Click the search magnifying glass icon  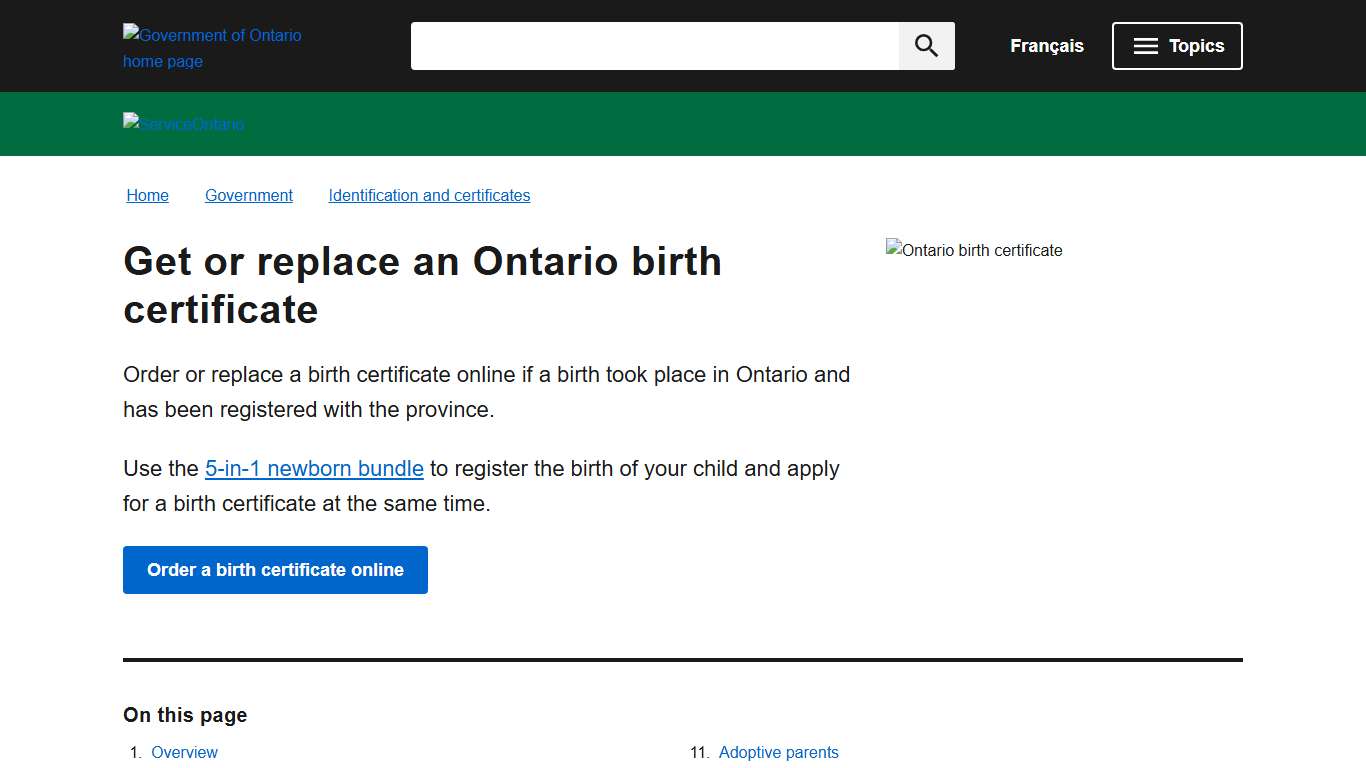click(x=925, y=45)
